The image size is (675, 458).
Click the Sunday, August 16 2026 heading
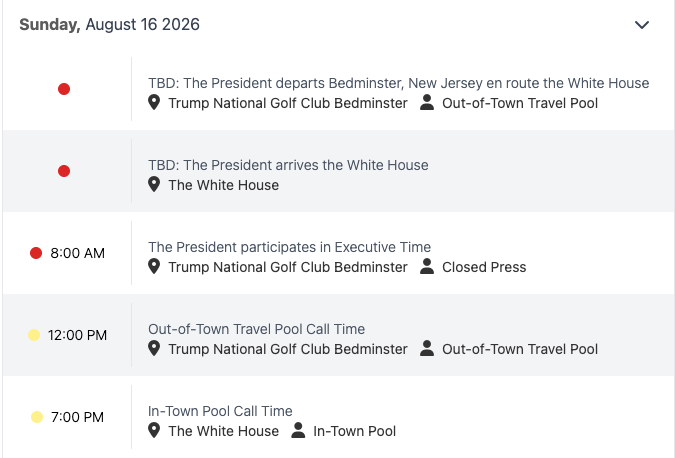pos(109,25)
